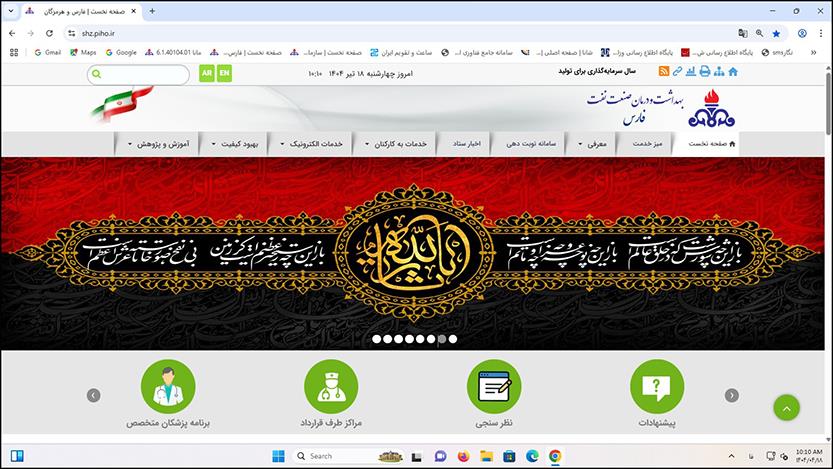Click the chain link icon in header
The width and height of the screenshot is (833, 469).
[x=677, y=71]
